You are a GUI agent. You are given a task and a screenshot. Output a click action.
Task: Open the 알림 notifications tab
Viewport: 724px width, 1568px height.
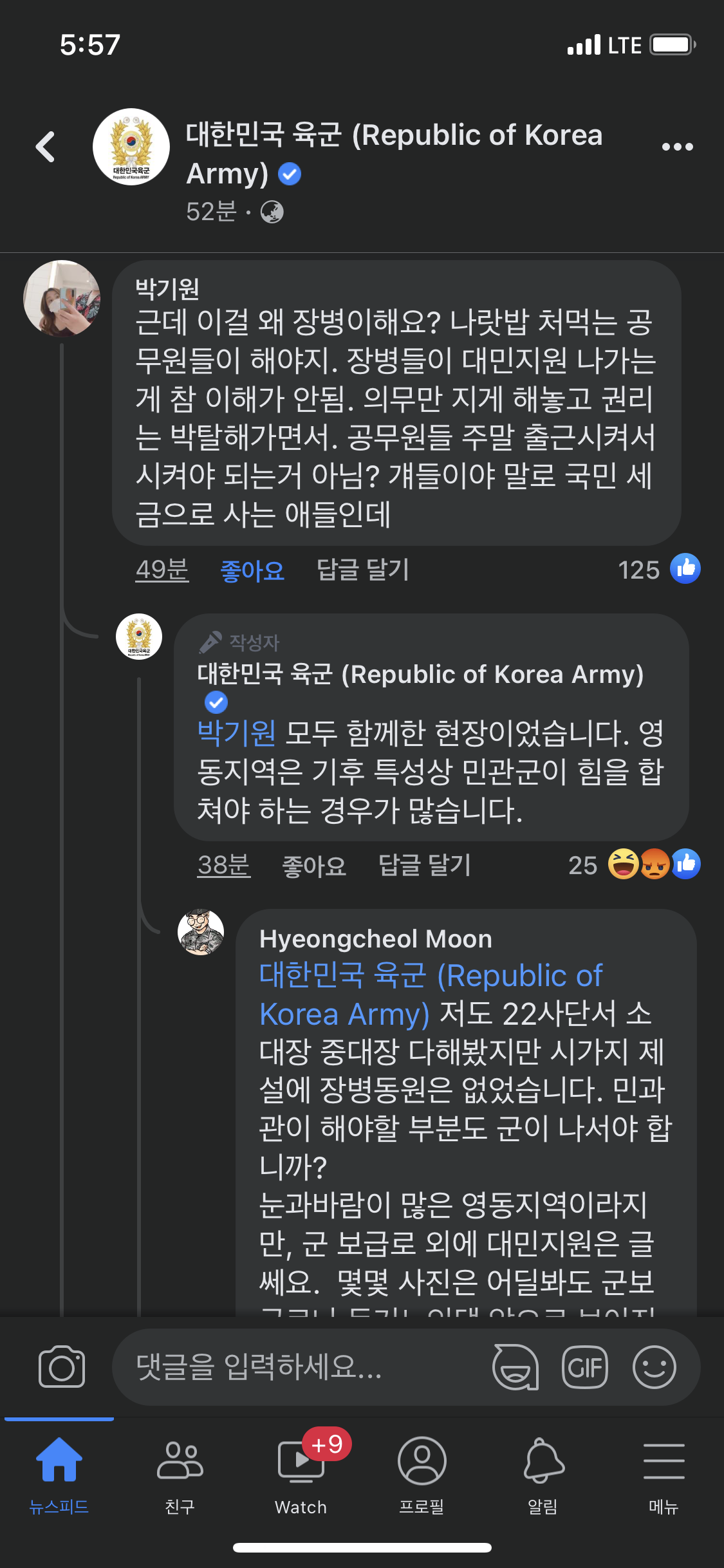pyautogui.click(x=543, y=1472)
